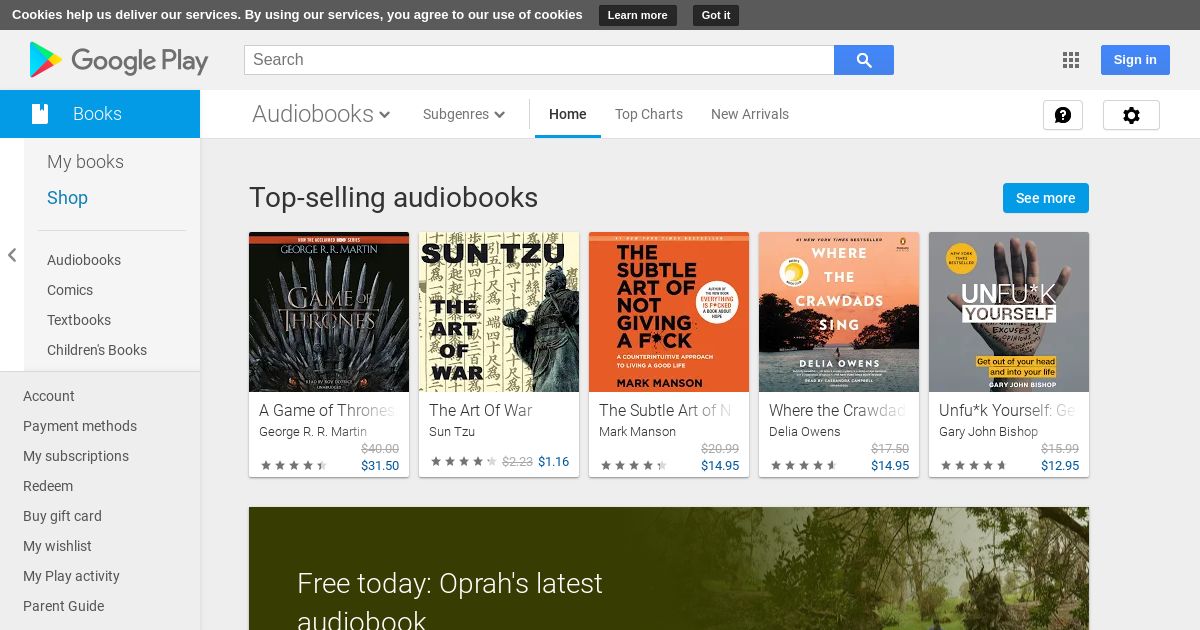Viewport: 1200px width, 630px height.
Task: Click the Sign in button
Action: tap(1135, 60)
